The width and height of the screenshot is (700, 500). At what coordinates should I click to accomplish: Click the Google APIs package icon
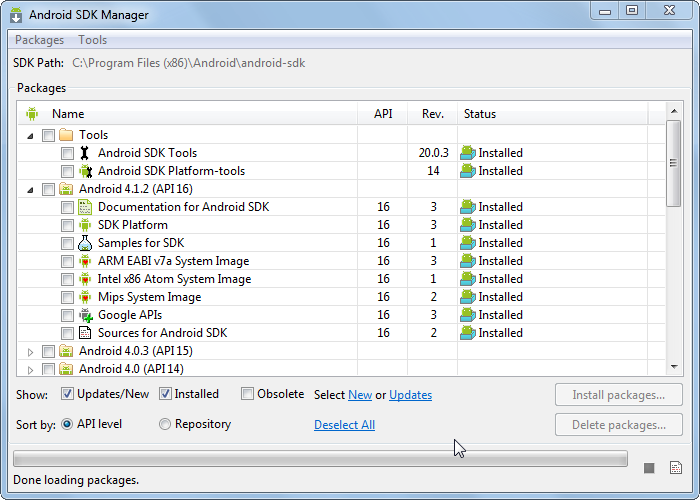85,315
